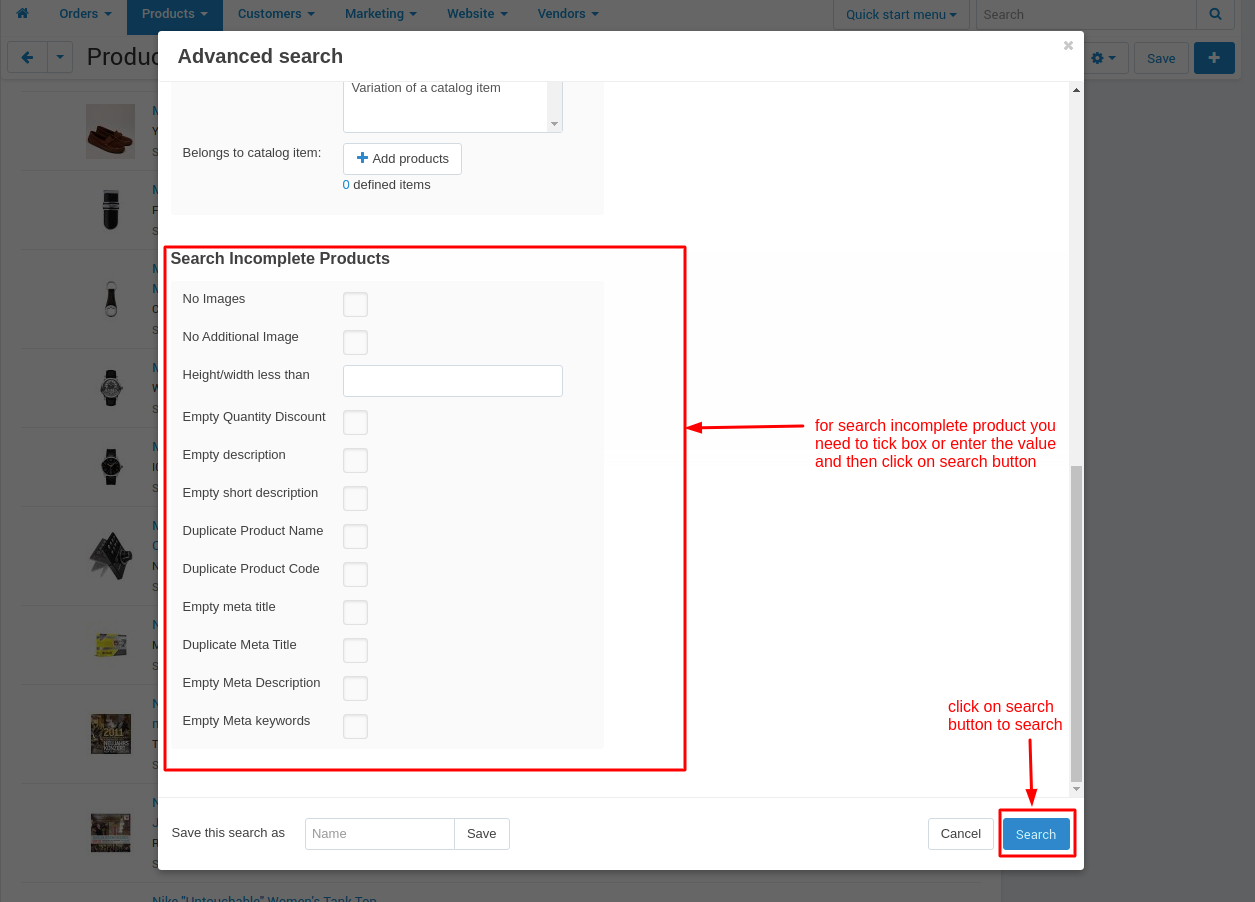Tick the No Images checkbox
The image size is (1255, 902).
(355, 304)
